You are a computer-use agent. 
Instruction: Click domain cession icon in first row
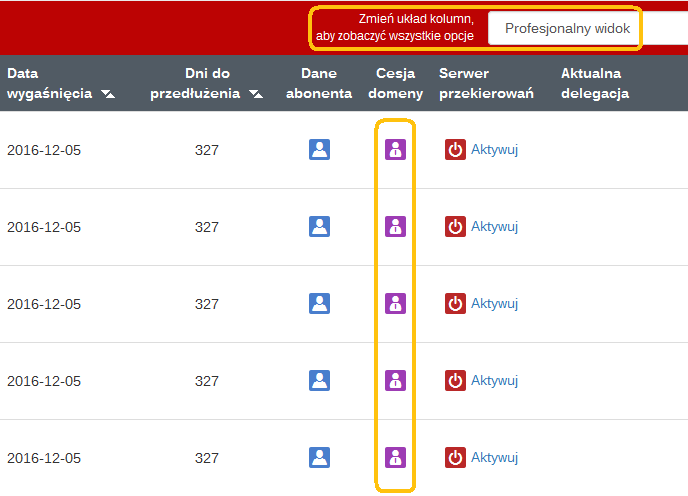(x=396, y=150)
